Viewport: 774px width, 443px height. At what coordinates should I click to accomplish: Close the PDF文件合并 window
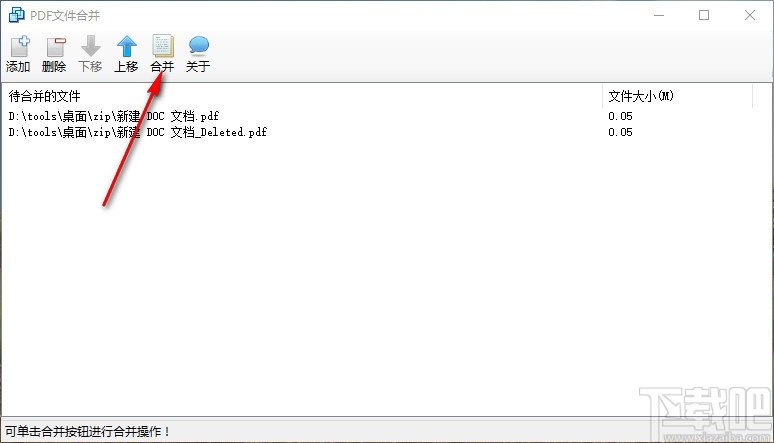(x=750, y=15)
